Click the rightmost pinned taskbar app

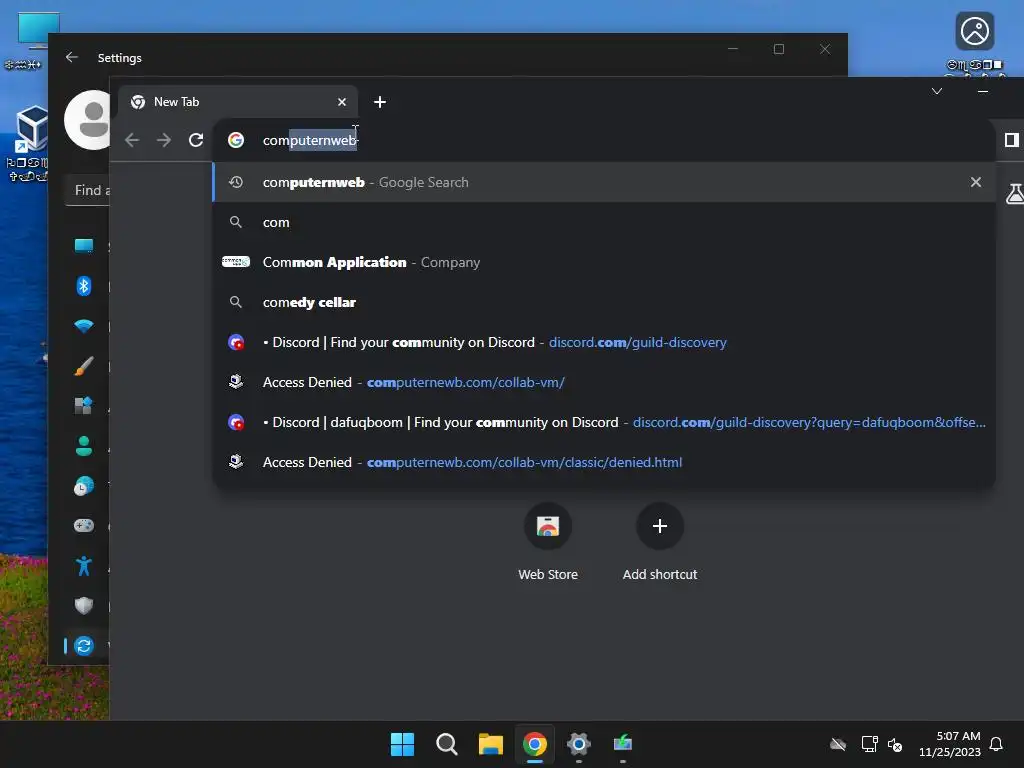pos(623,744)
